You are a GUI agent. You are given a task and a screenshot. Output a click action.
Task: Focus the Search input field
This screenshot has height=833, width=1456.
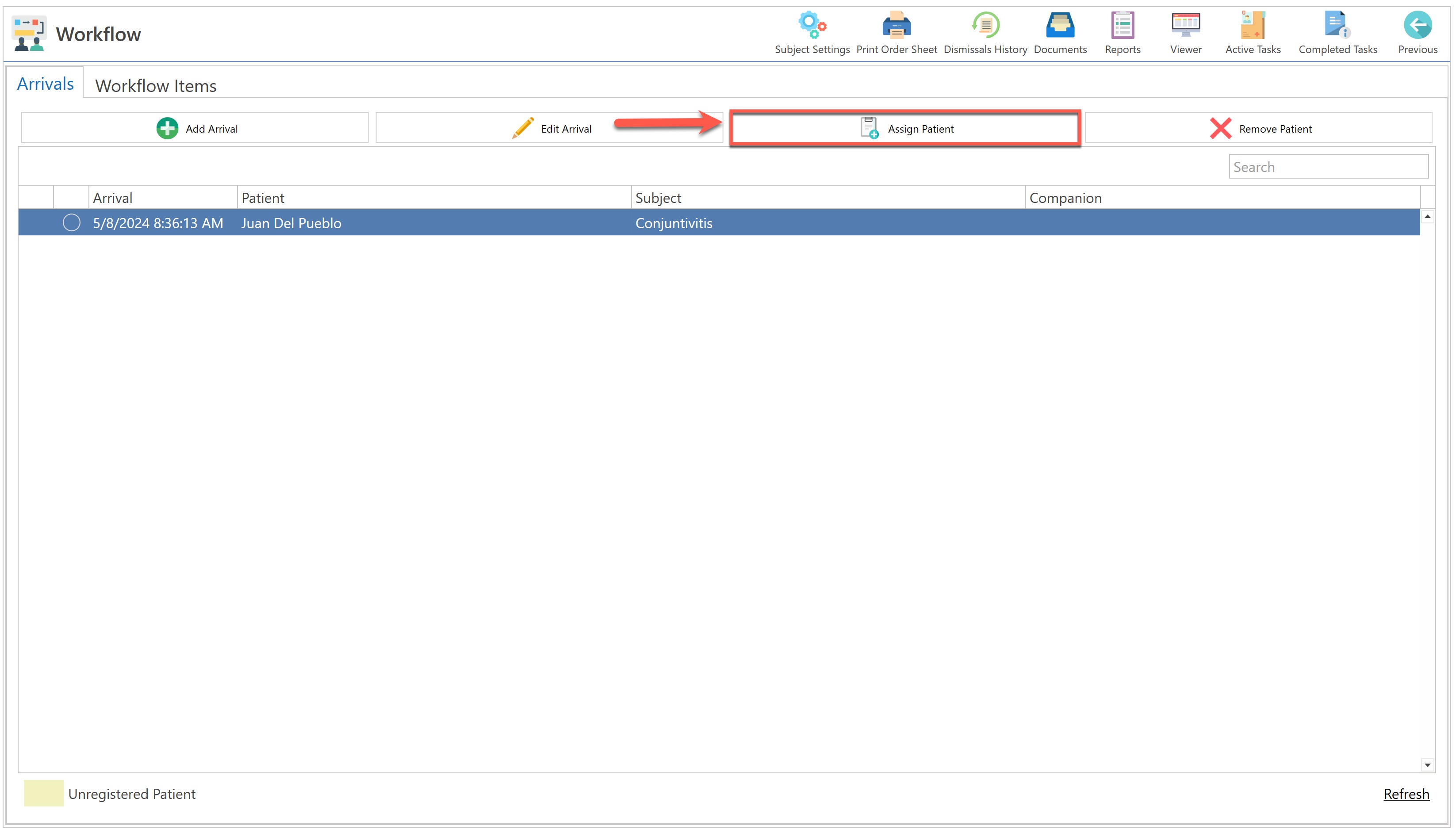[x=1328, y=167]
